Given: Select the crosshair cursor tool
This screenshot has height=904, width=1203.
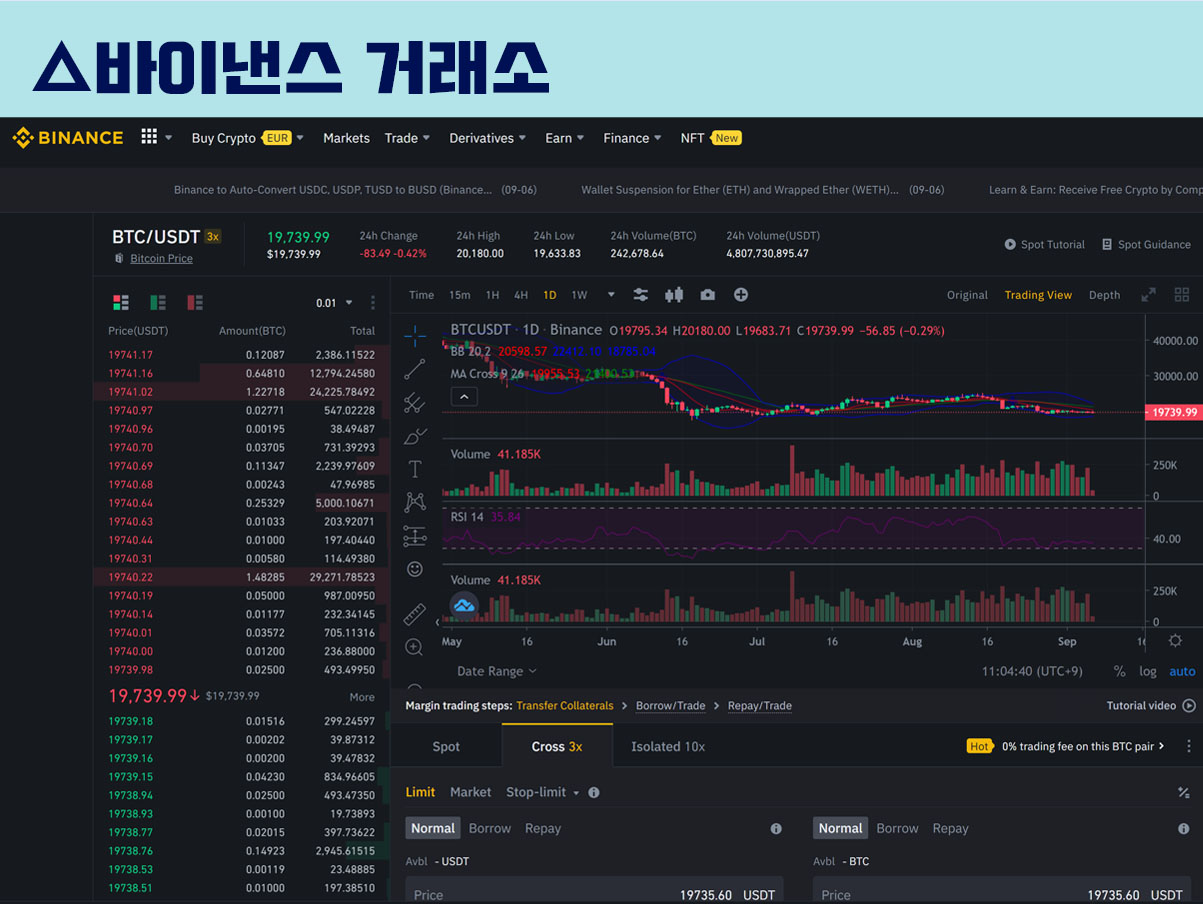Looking at the screenshot, I should click(x=415, y=336).
